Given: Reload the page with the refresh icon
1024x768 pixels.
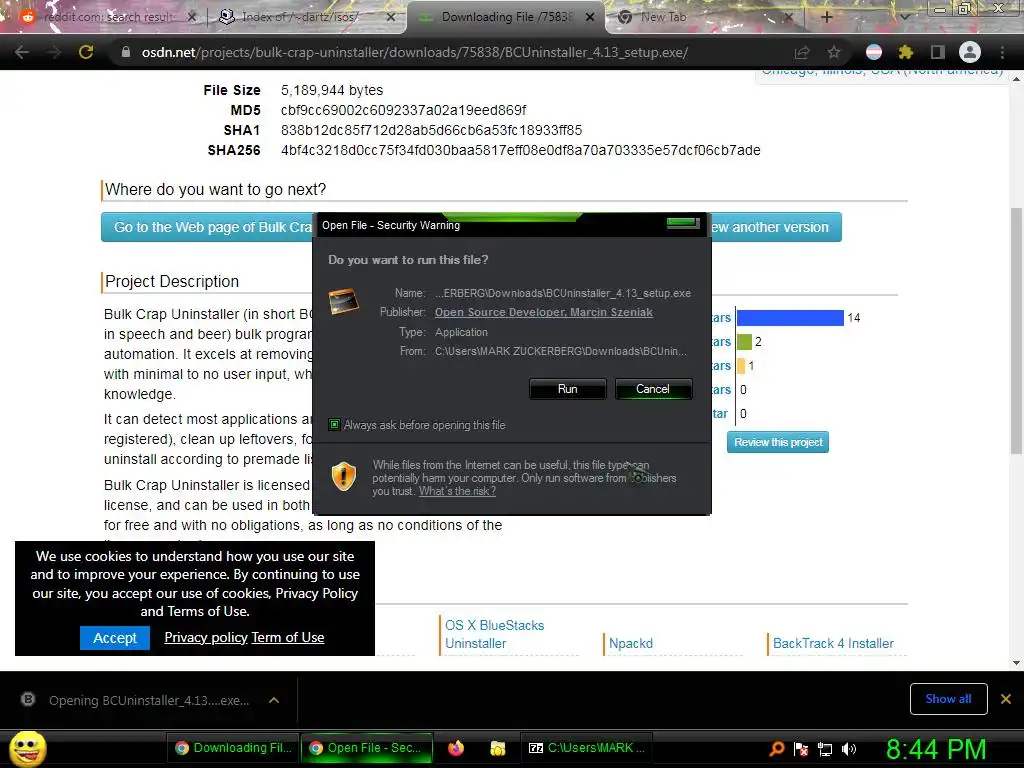Looking at the screenshot, I should [86, 52].
